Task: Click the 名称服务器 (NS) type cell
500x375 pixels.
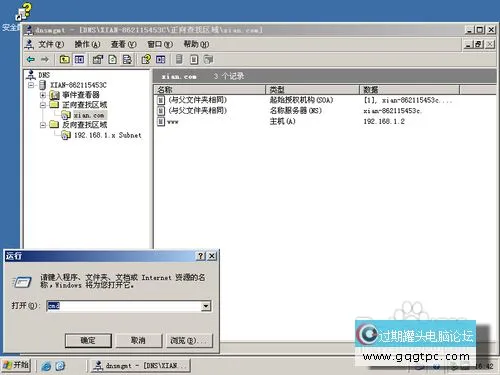Action: [296, 111]
